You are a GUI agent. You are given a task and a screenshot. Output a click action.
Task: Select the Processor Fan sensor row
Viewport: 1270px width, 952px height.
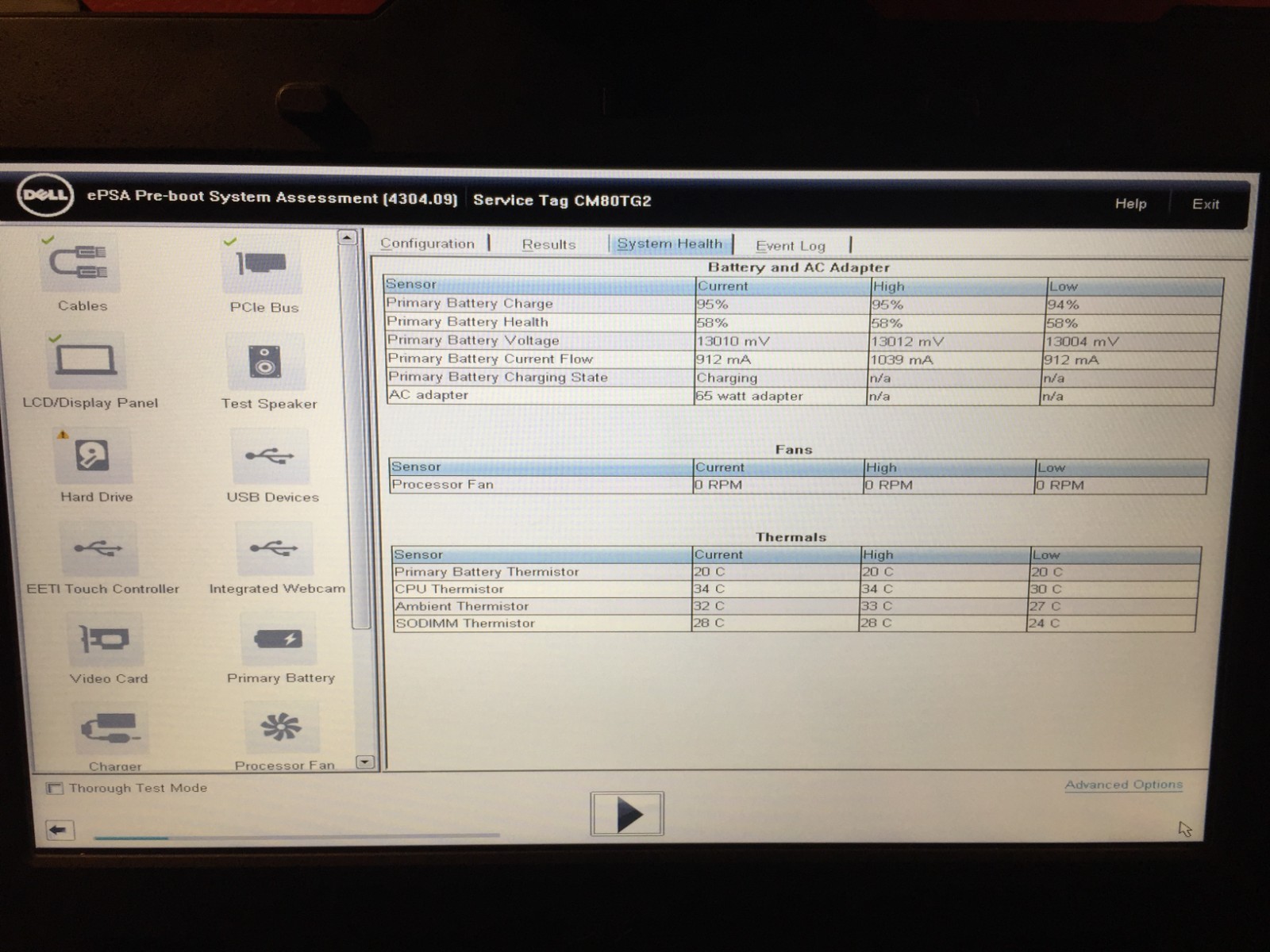click(798, 485)
